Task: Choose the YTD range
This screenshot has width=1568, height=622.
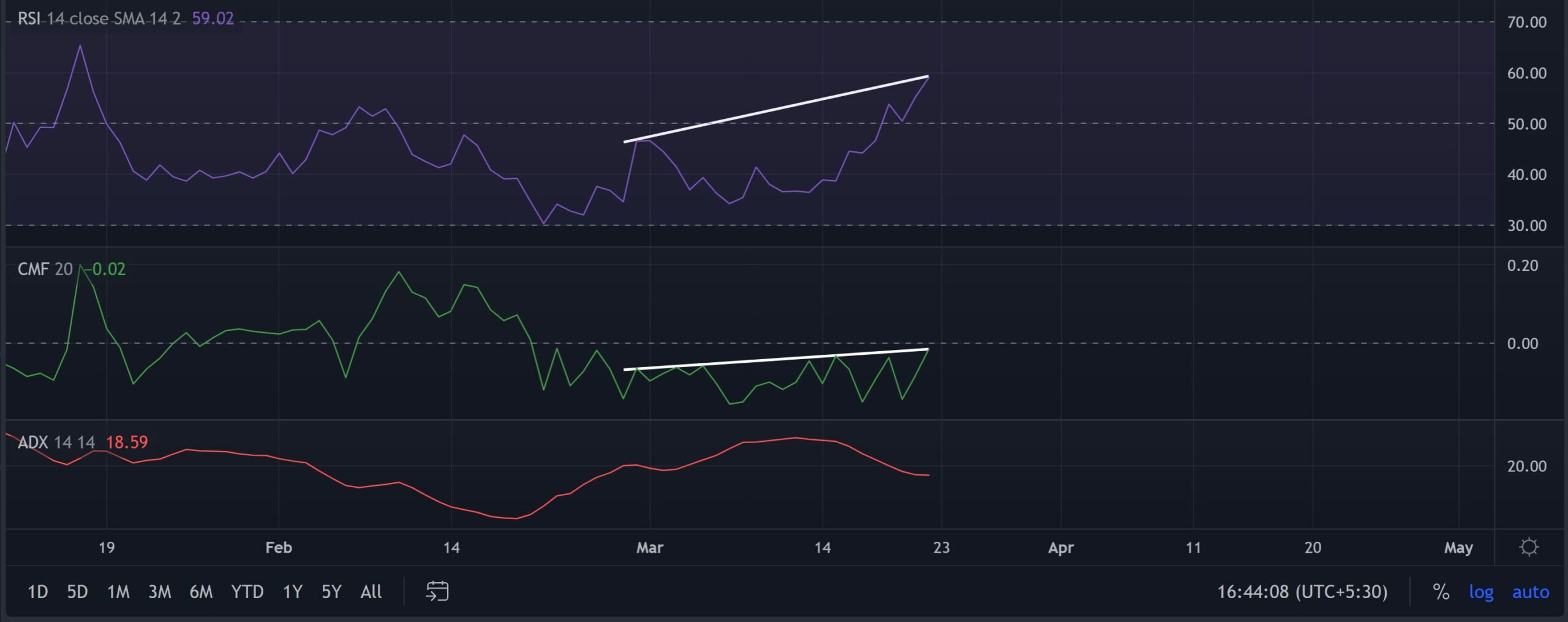Action: [x=247, y=591]
